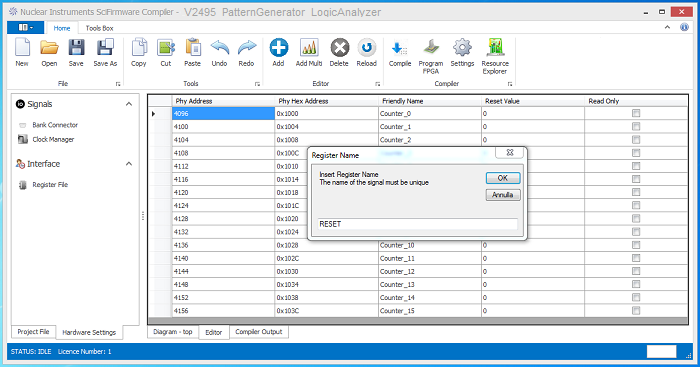Confirm register name with OK
700x367 pixels.
click(503, 178)
